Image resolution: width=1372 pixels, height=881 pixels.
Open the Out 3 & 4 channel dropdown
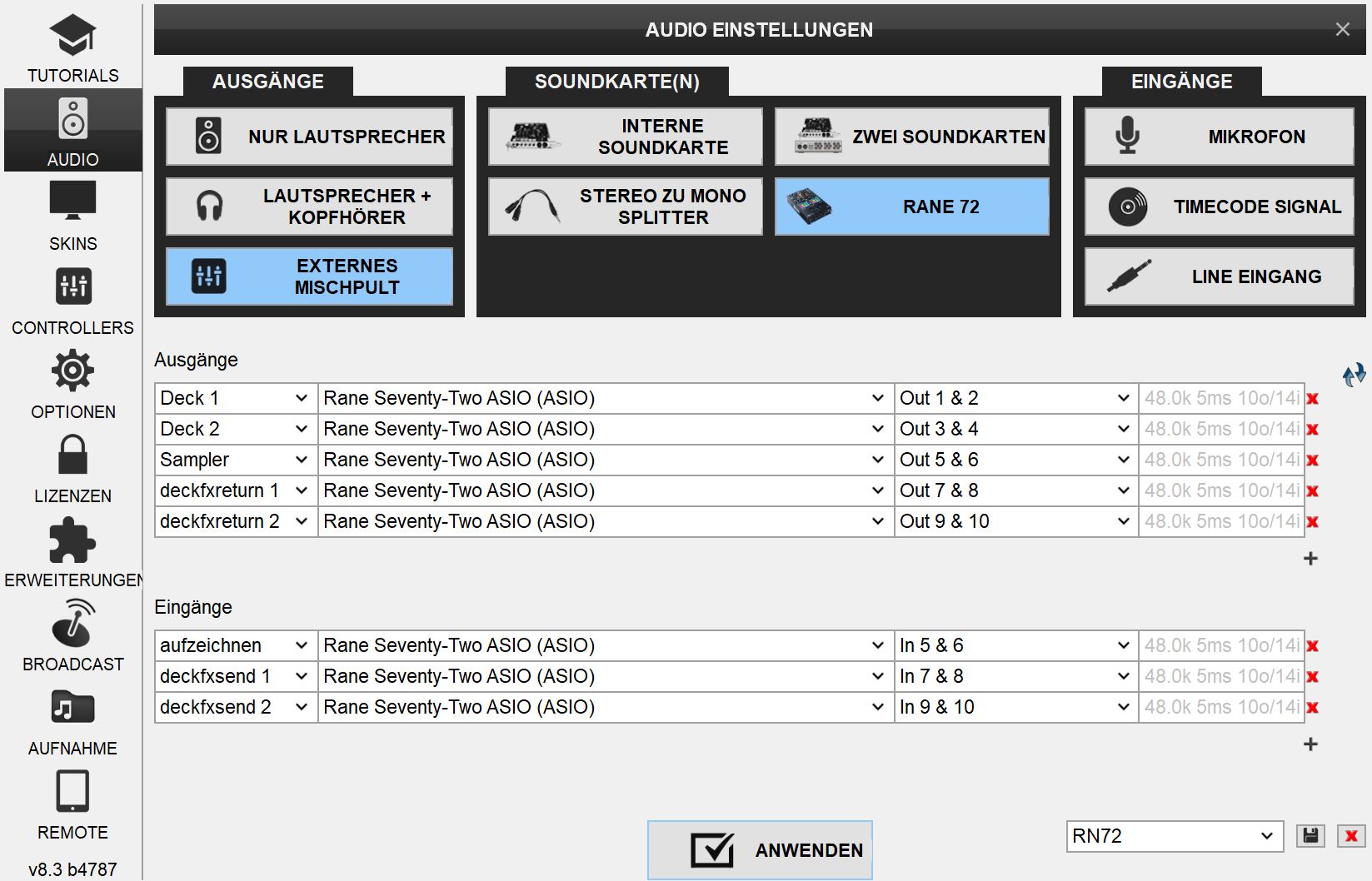pos(1015,429)
